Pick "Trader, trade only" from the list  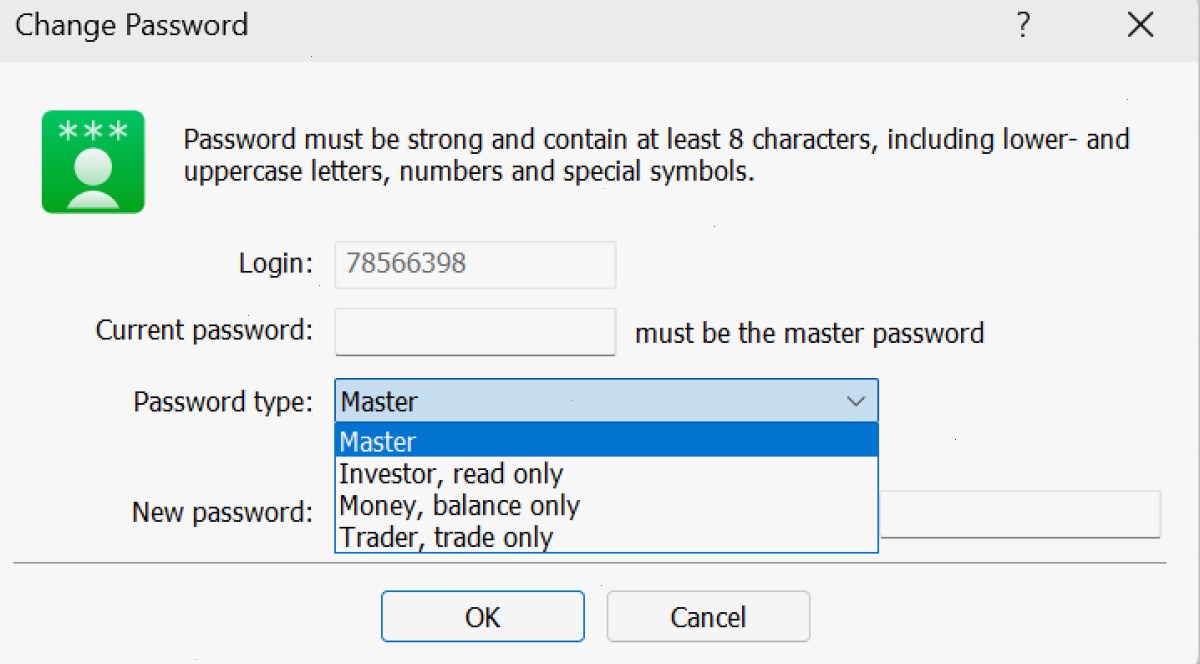[607, 537]
